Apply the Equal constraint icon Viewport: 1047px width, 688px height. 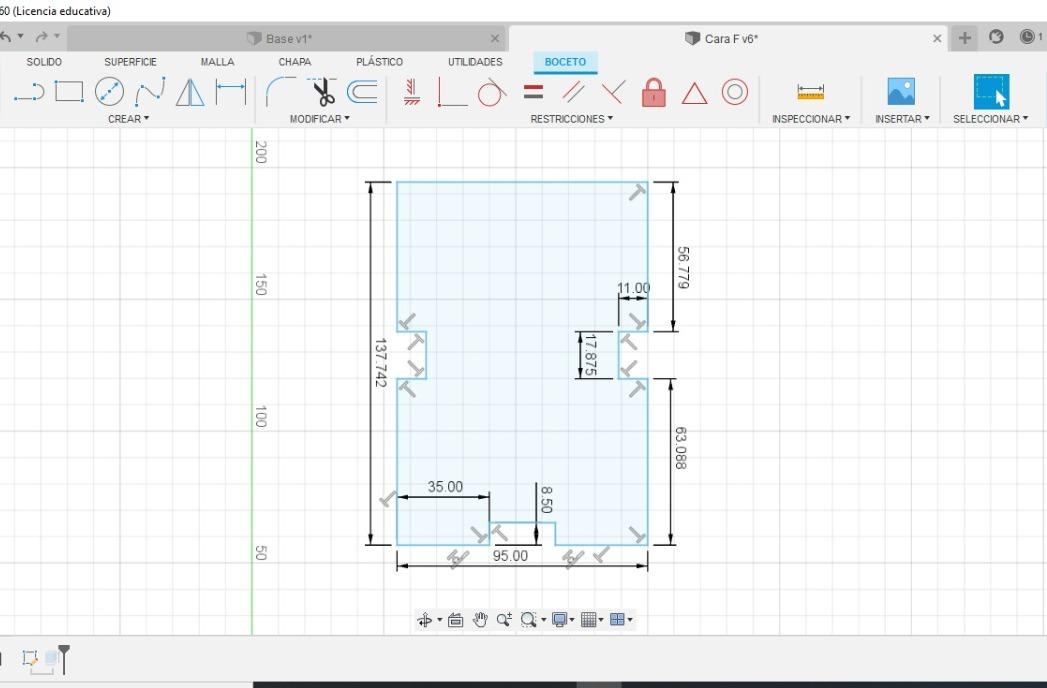(x=534, y=92)
